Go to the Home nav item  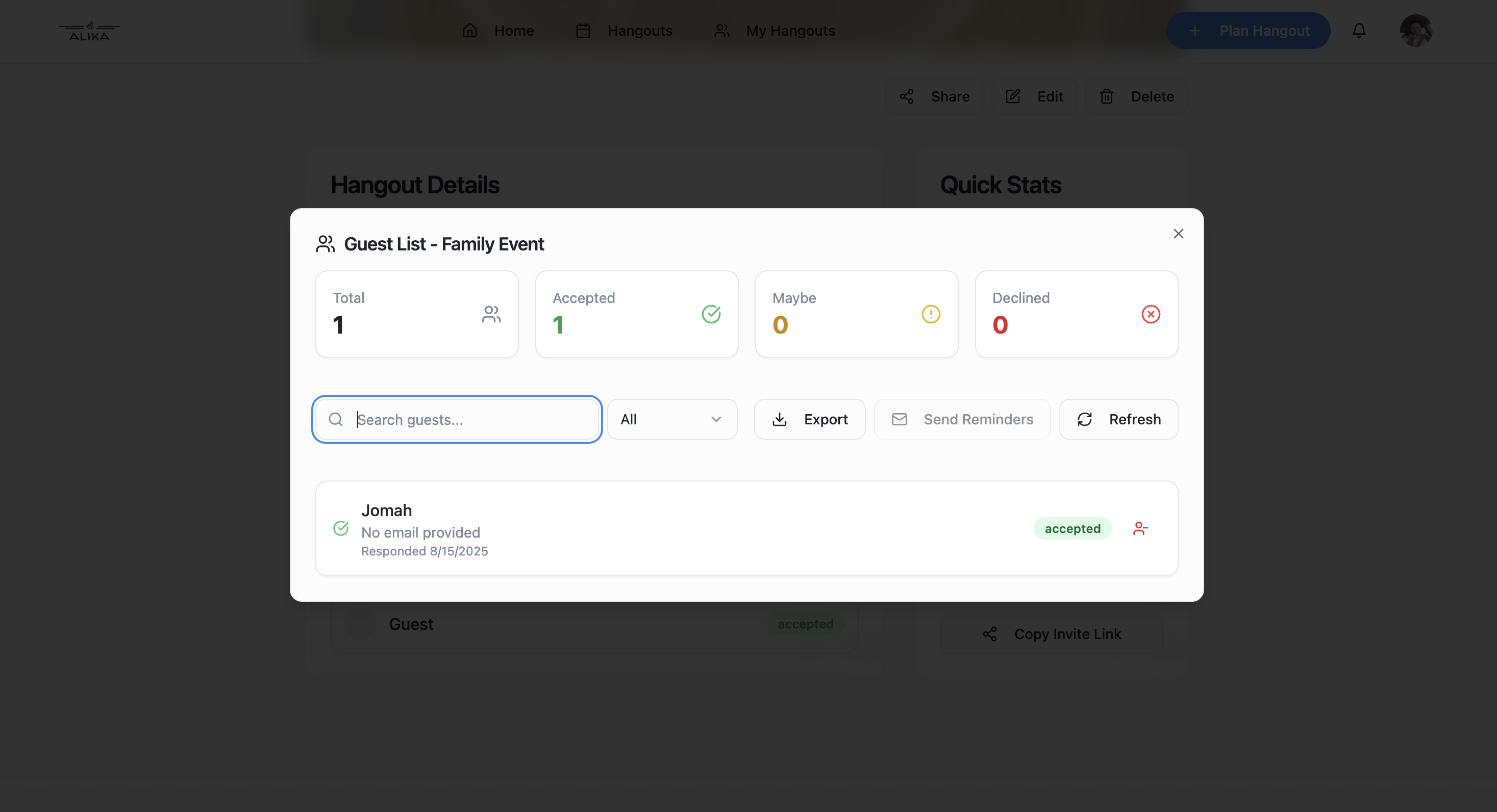(x=498, y=31)
